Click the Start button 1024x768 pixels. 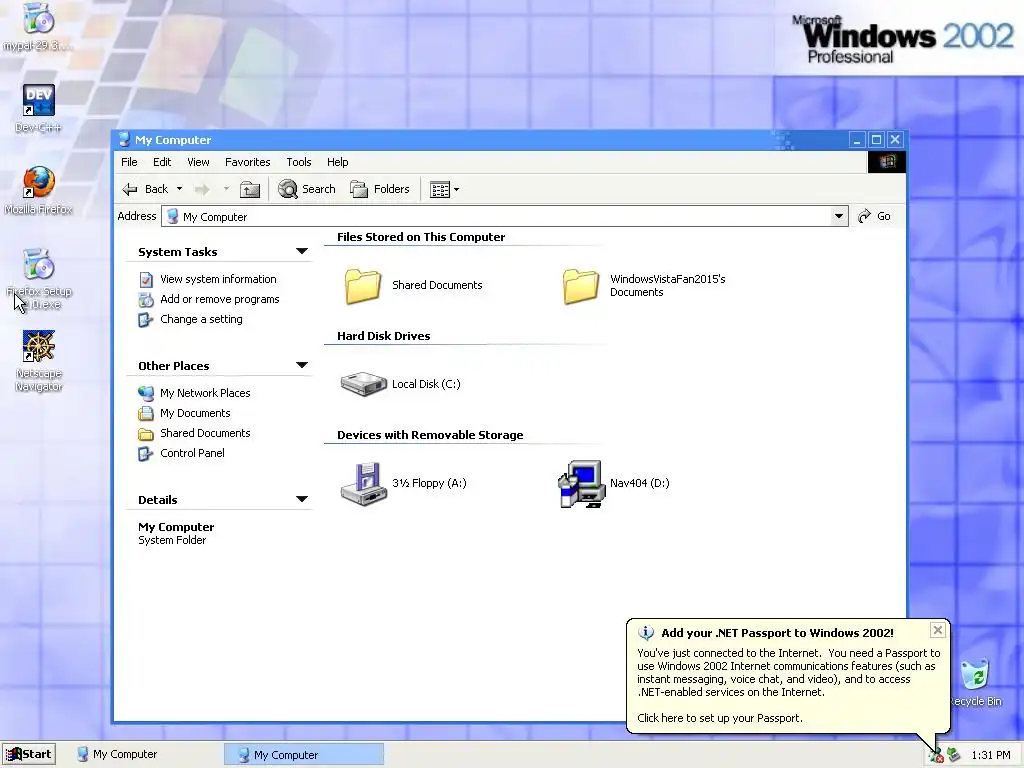[28, 754]
